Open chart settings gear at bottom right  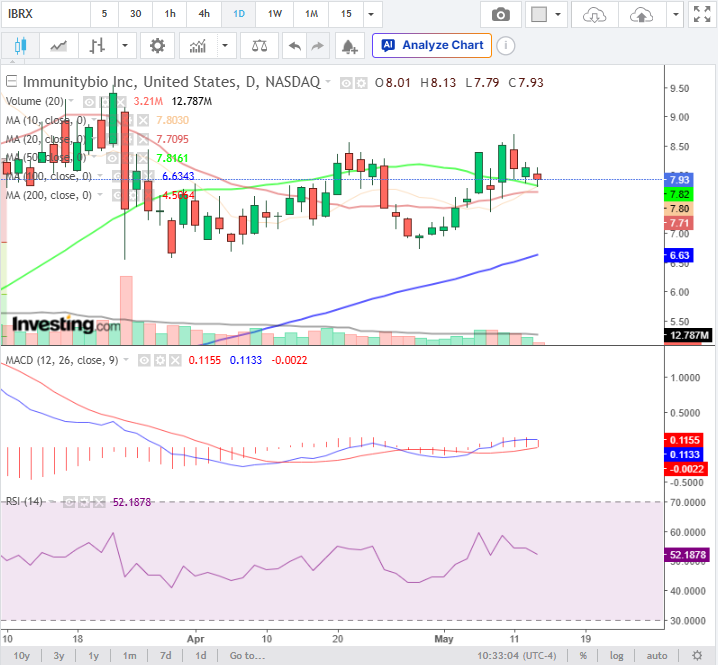(x=697, y=655)
